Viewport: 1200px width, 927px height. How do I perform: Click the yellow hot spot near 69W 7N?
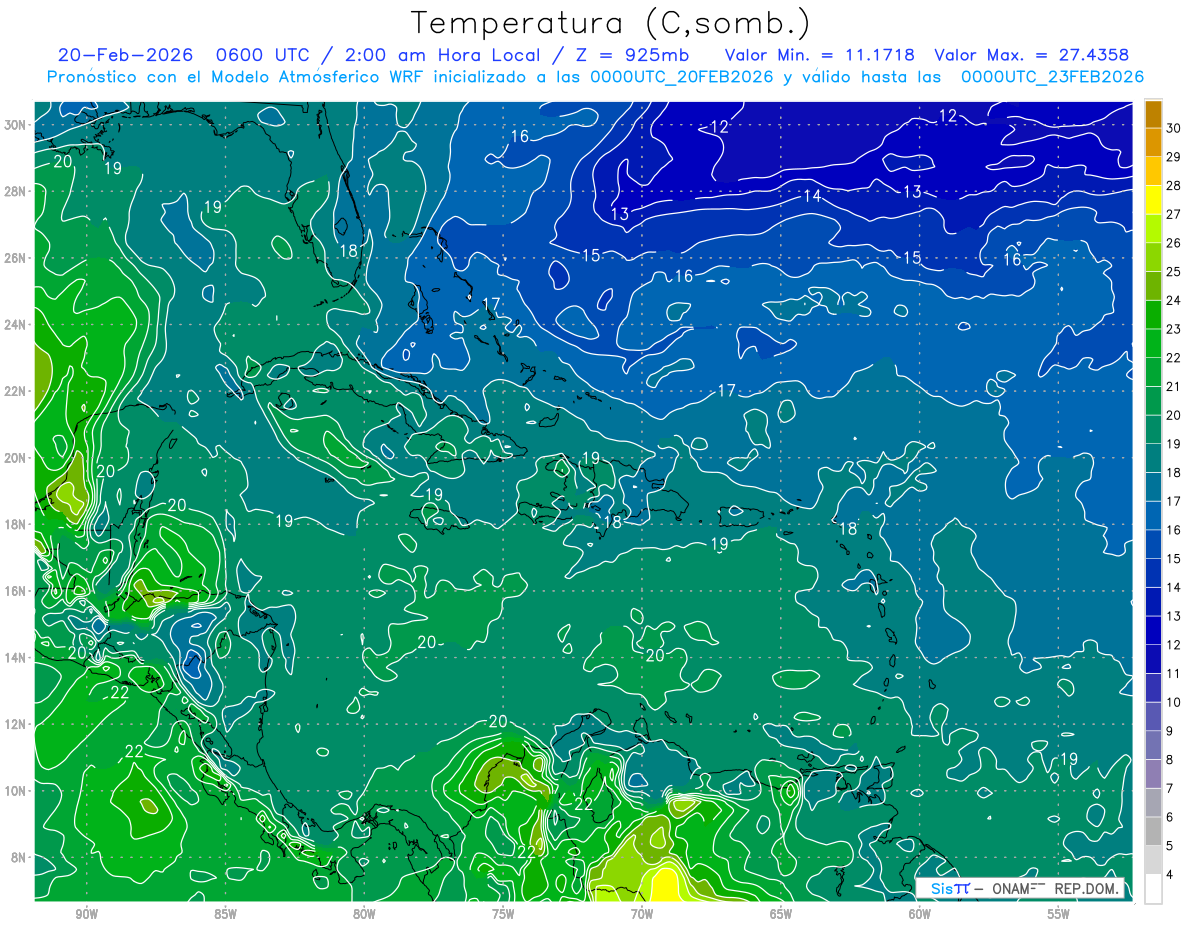(x=664, y=884)
